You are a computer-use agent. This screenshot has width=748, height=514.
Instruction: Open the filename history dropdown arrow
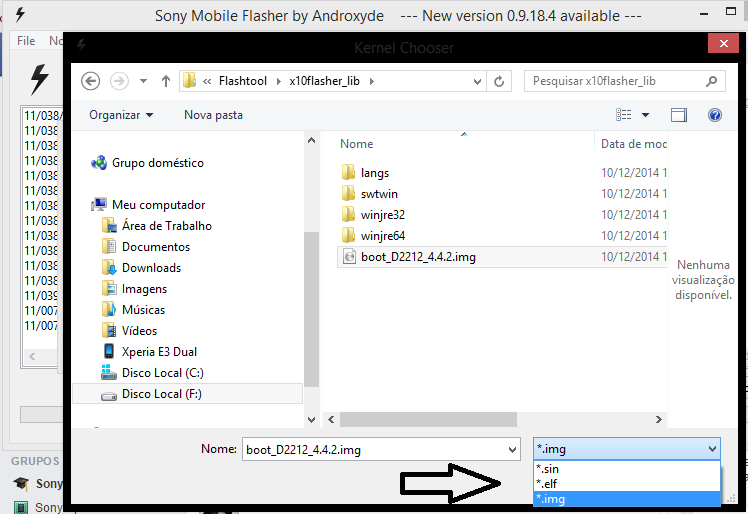(x=512, y=450)
